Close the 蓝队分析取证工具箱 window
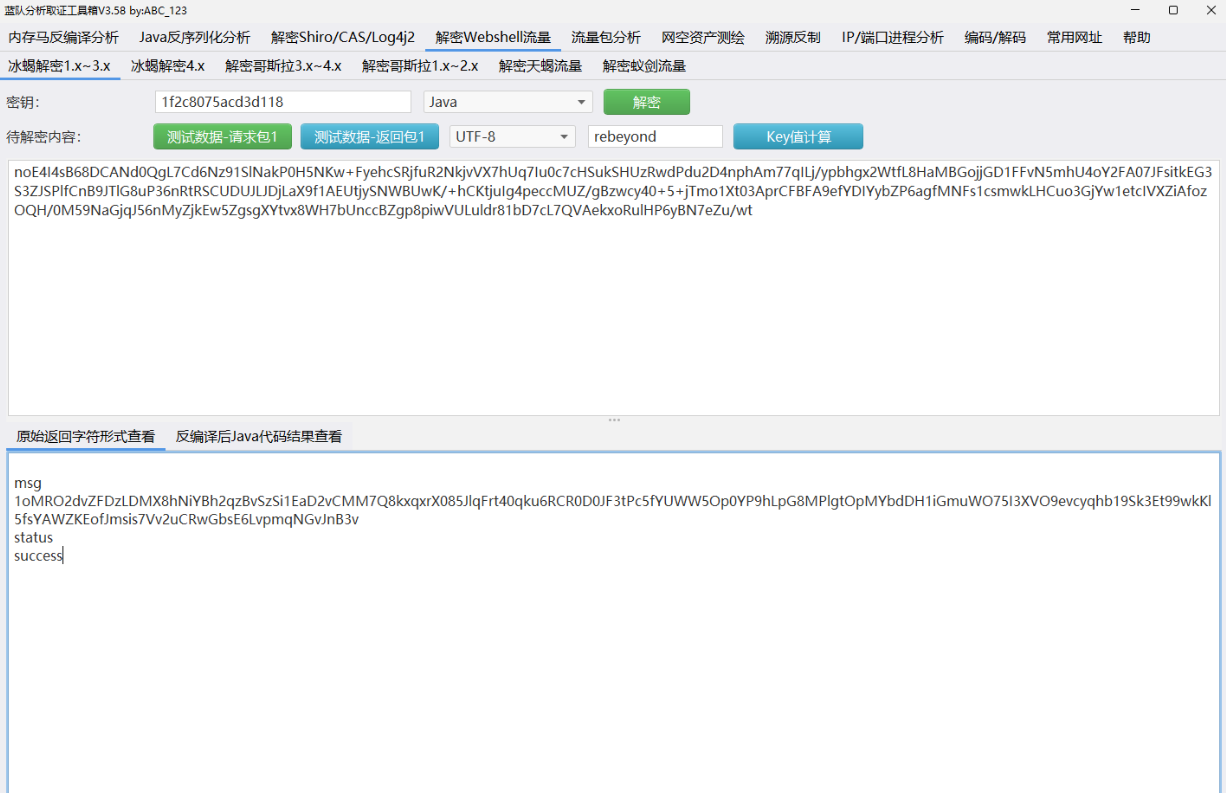Screen dimensions: 1226x793 click(x=1211, y=10)
